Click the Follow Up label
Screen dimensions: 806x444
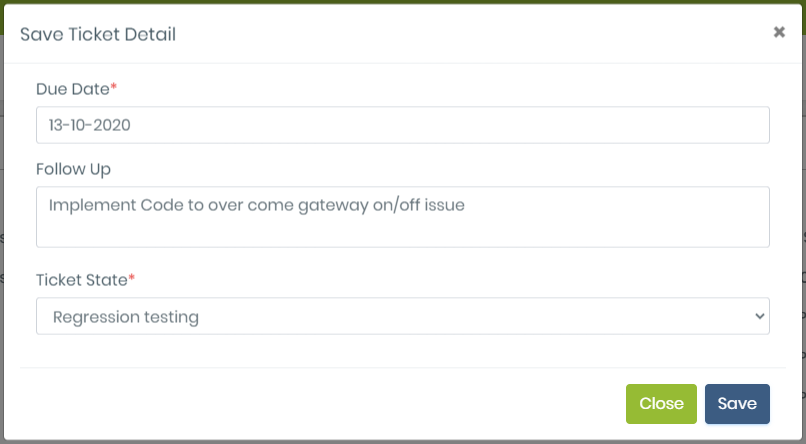click(73, 169)
